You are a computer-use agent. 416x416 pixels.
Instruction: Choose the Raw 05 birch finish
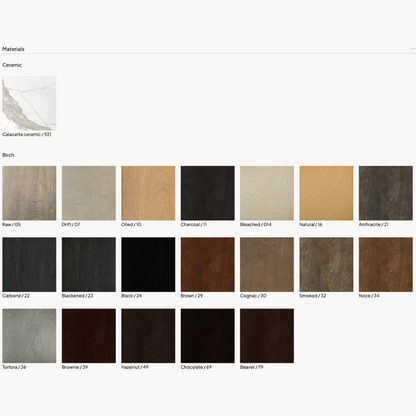29,193
